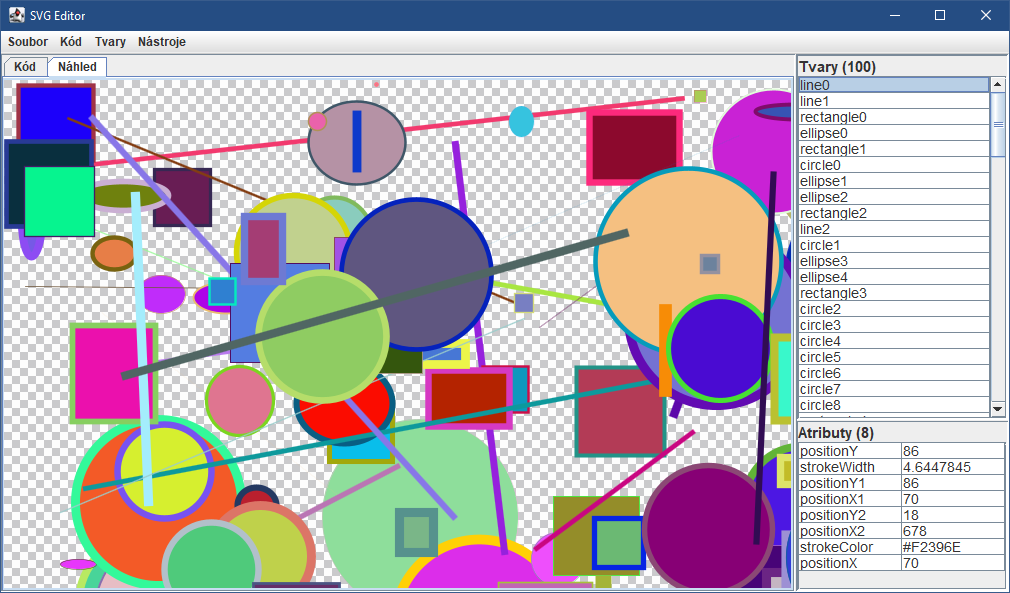Screen dimensions: 1010x593
Task: Edit the positionX1 value 70
Action: point(953,500)
